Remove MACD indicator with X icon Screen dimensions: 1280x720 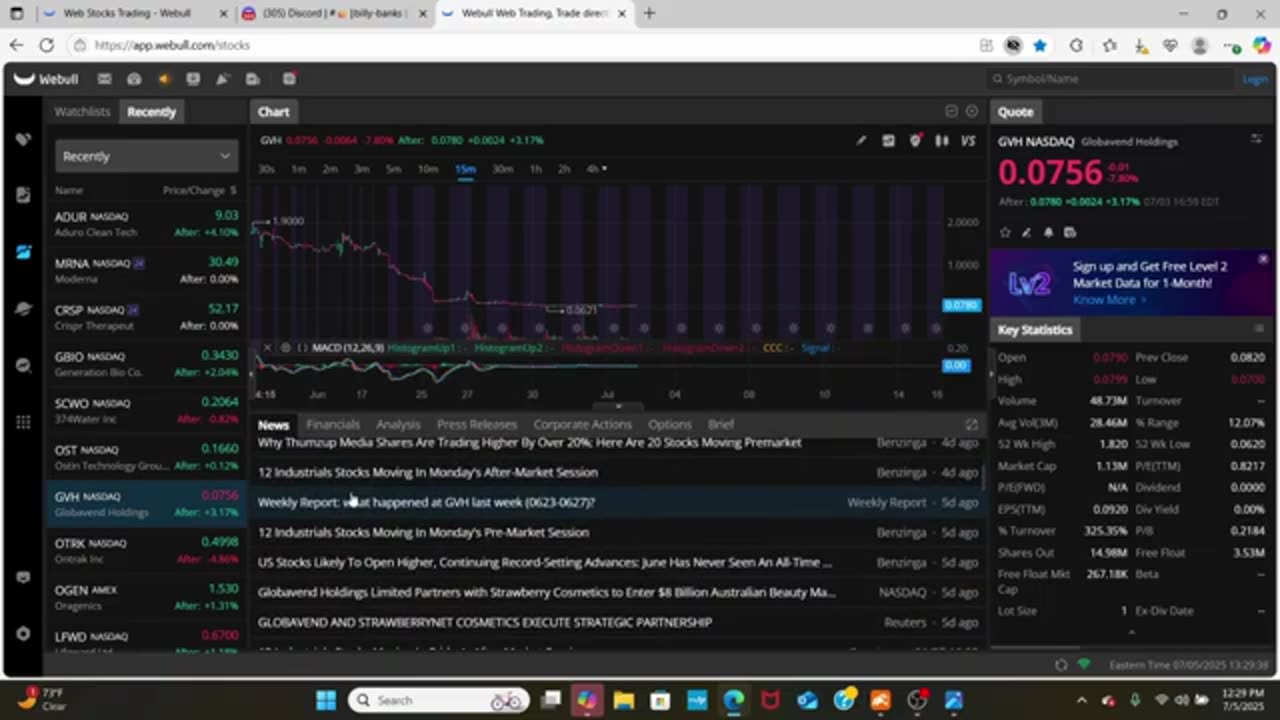click(x=267, y=347)
